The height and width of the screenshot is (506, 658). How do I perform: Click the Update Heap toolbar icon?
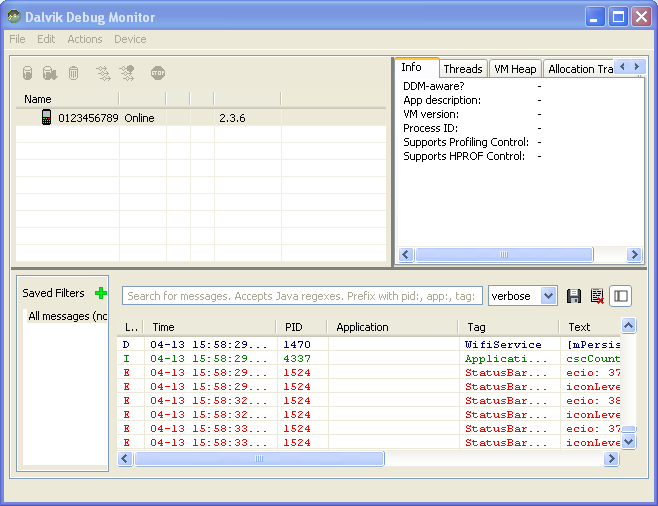[x=28, y=73]
